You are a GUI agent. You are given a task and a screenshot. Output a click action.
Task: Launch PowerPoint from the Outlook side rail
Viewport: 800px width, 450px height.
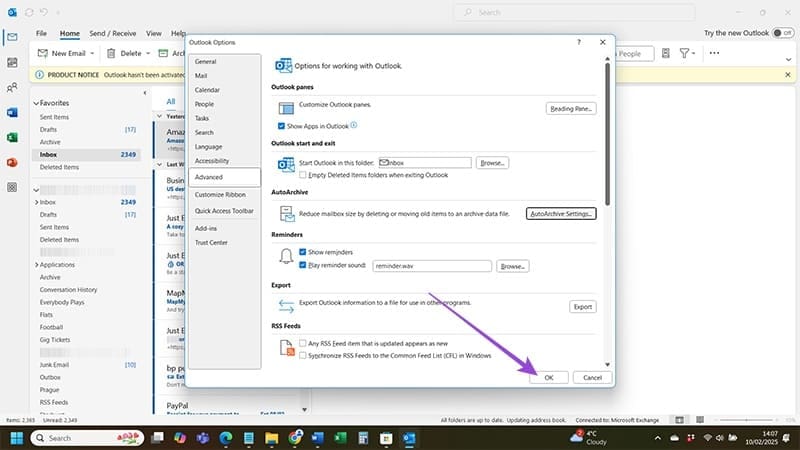[12, 162]
